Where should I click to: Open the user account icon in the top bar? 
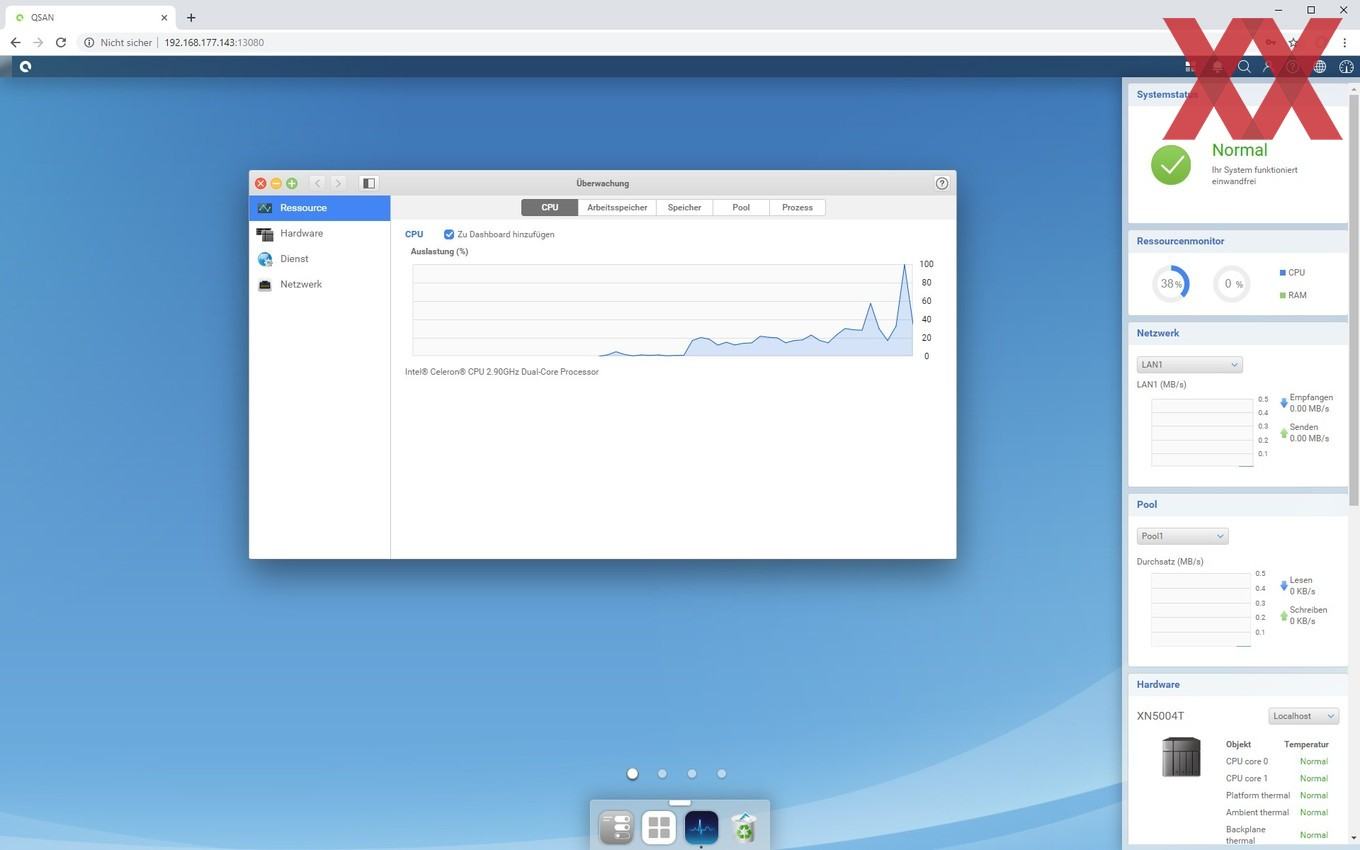(x=1268, y=67)
